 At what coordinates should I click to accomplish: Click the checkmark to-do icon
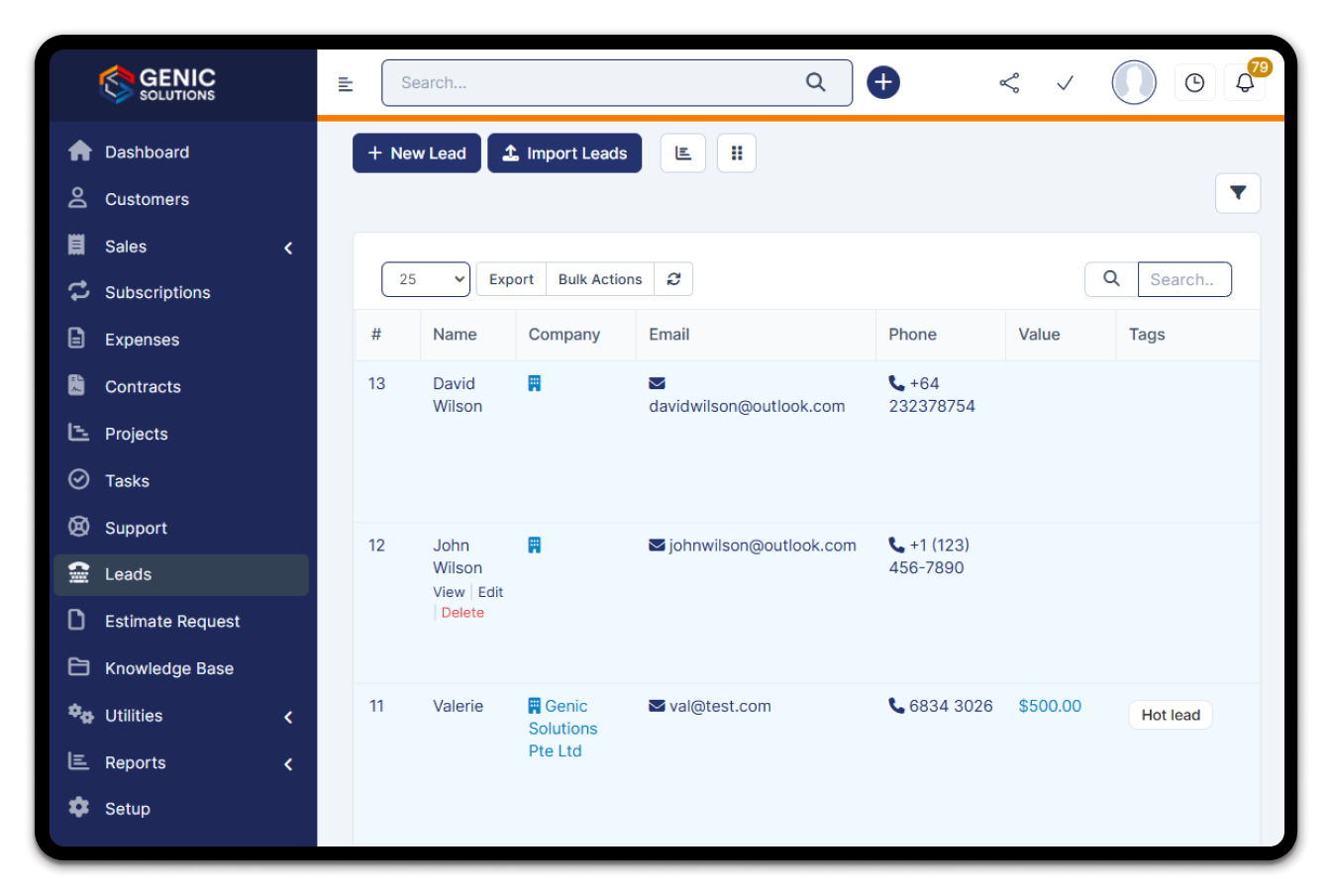(1065, 83)
